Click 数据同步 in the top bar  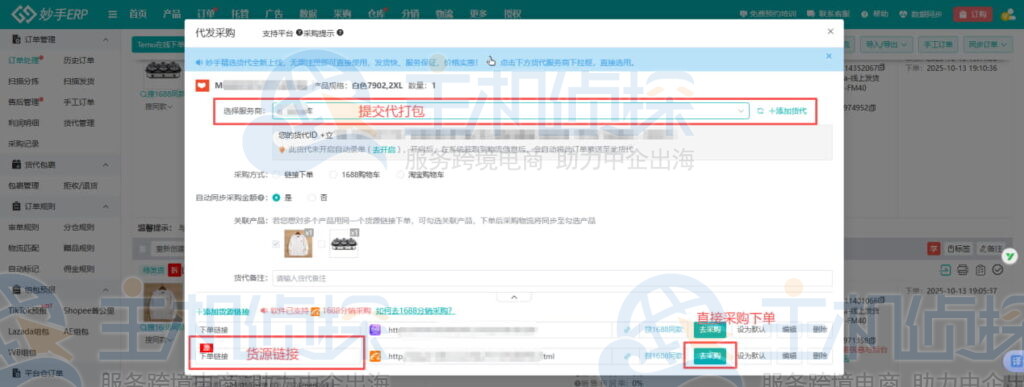pyautogui.click(x=921, y=14)
